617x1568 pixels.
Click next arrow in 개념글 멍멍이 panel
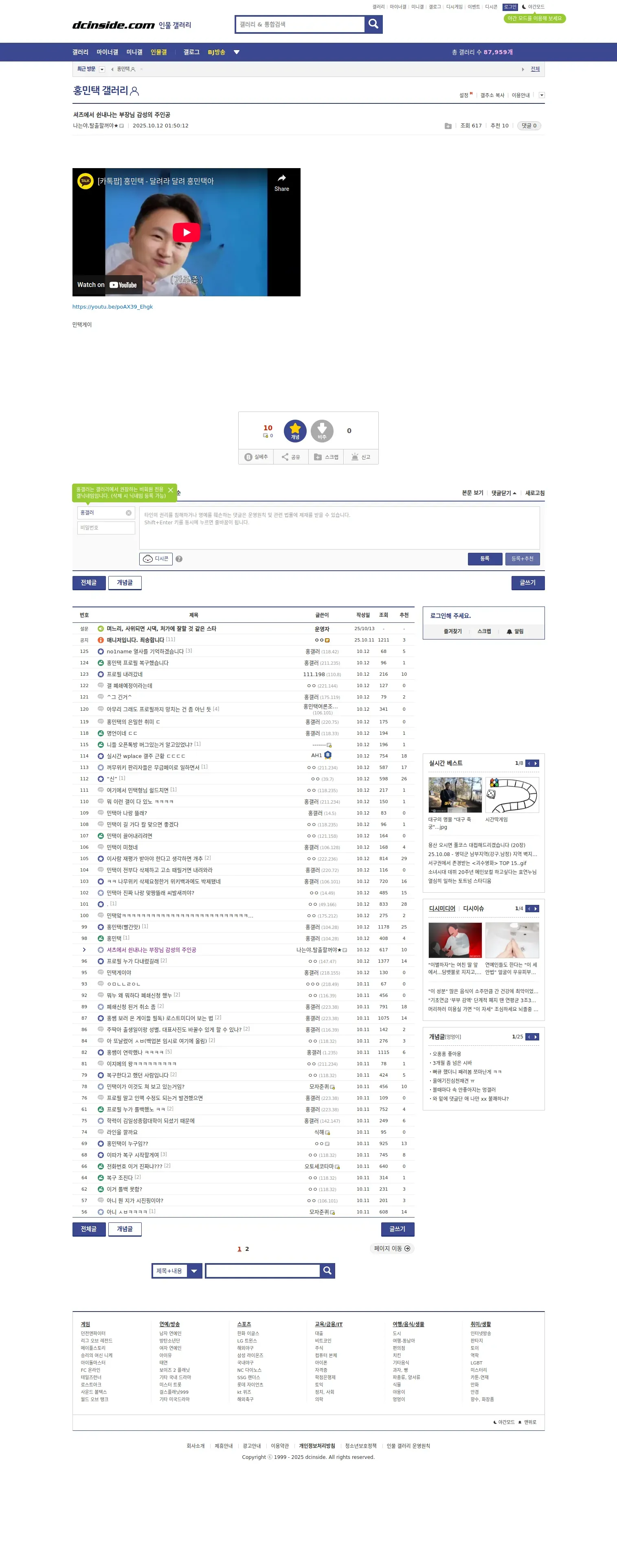(536, 1037)
